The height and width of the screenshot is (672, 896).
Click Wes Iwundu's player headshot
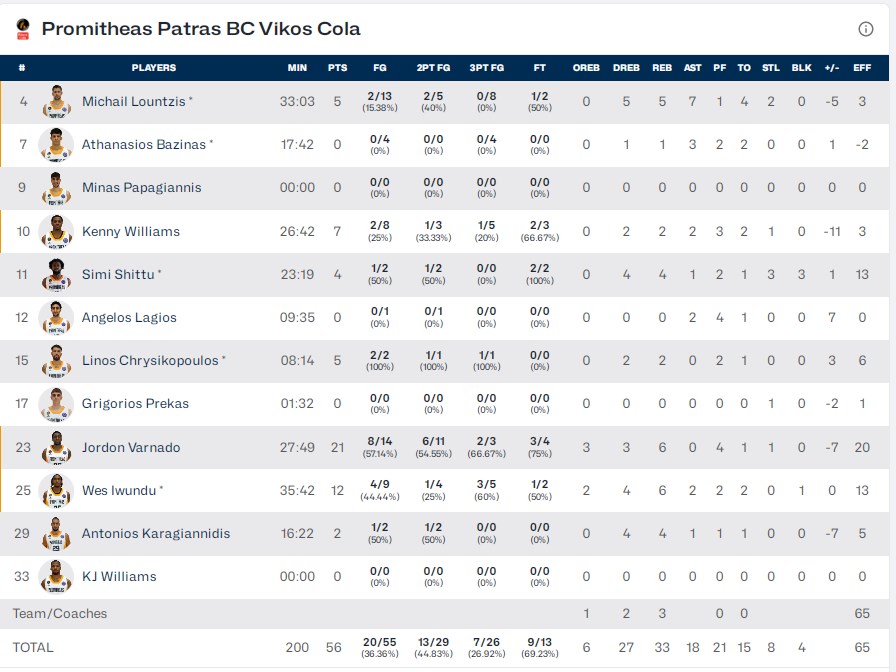(x=56, y=490)
